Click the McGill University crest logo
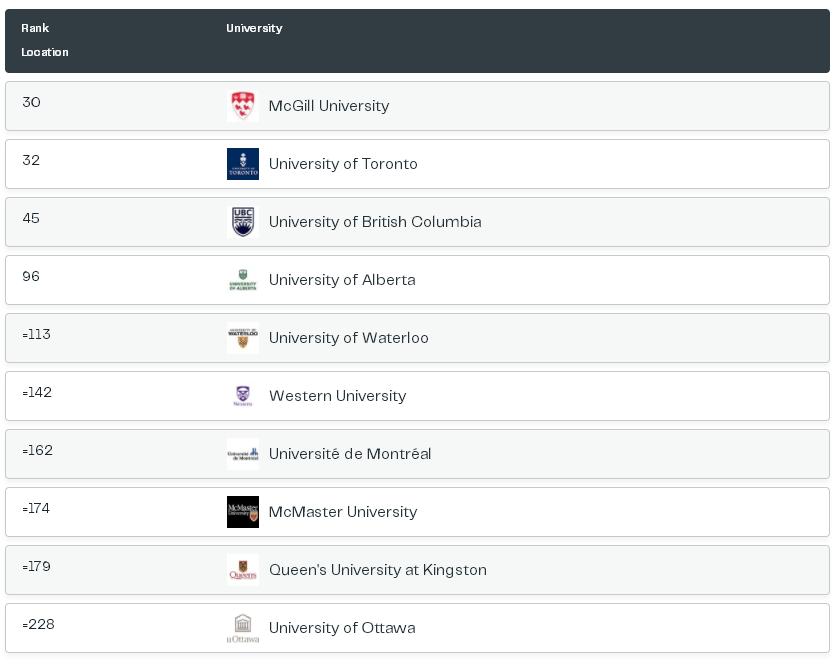This screenshot has height=664, width=839. click(242, 106)
